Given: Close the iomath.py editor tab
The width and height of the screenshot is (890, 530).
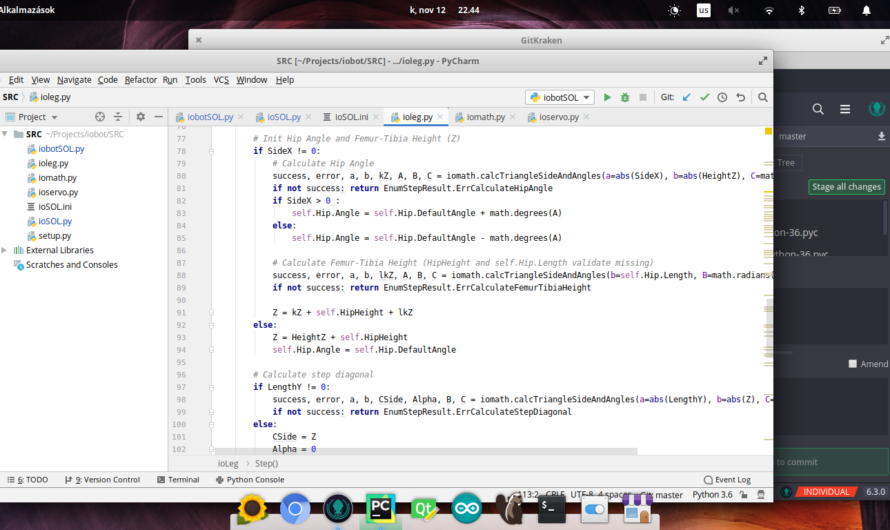Looking at the screenshot, I should click(x=513, y=117).
